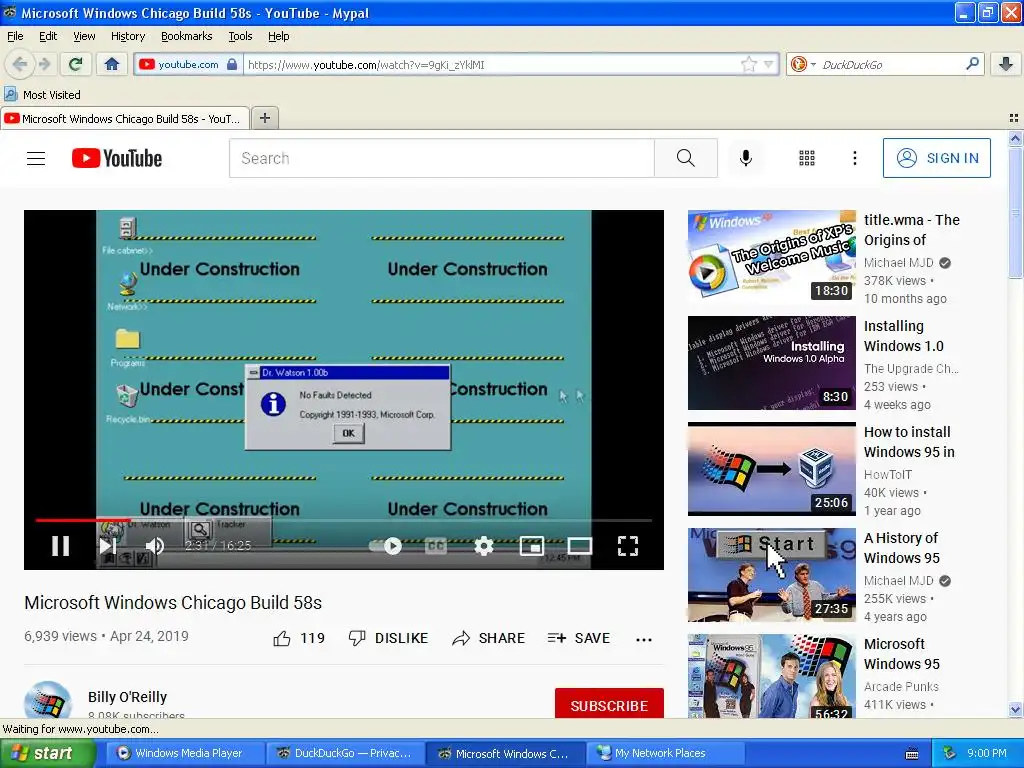Open the YouTube apps grid
The height and width of the screenshot is (768, 1024).
807,158
